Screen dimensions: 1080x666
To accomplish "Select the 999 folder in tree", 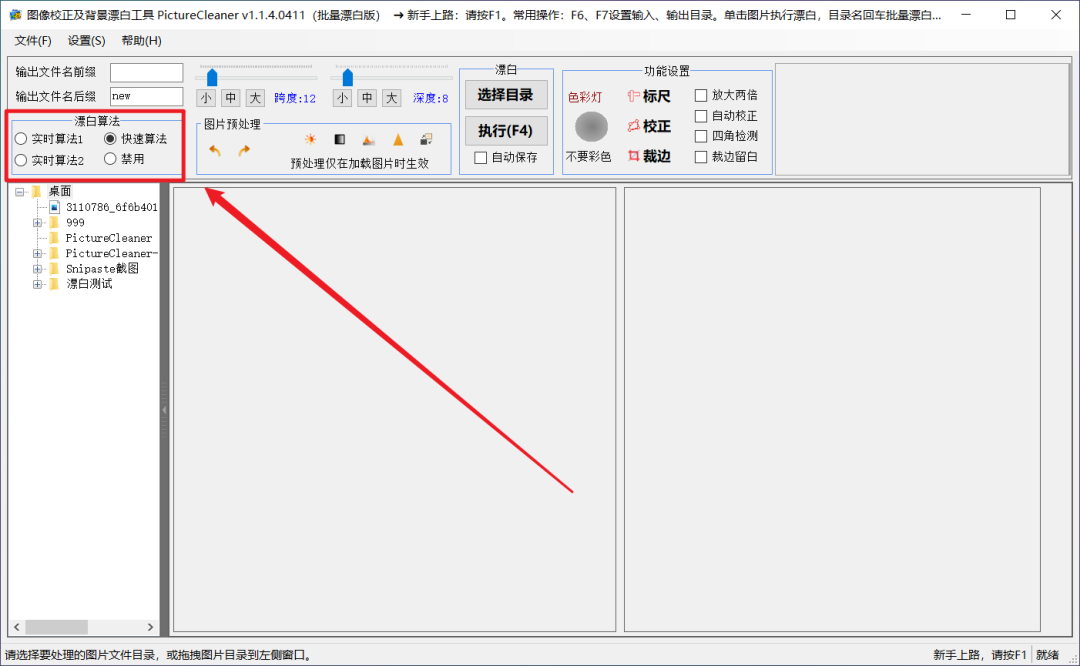I will coord(75,223).
